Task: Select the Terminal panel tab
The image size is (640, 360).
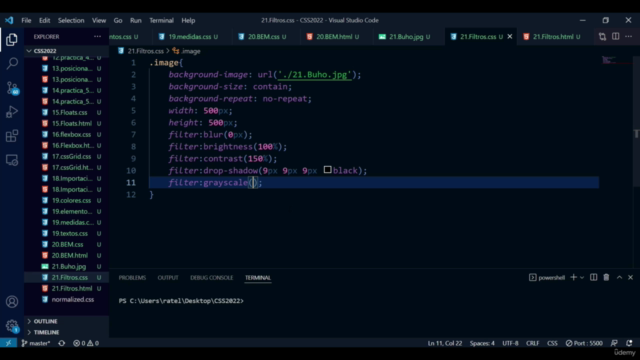Action: (x=258, y=278)
